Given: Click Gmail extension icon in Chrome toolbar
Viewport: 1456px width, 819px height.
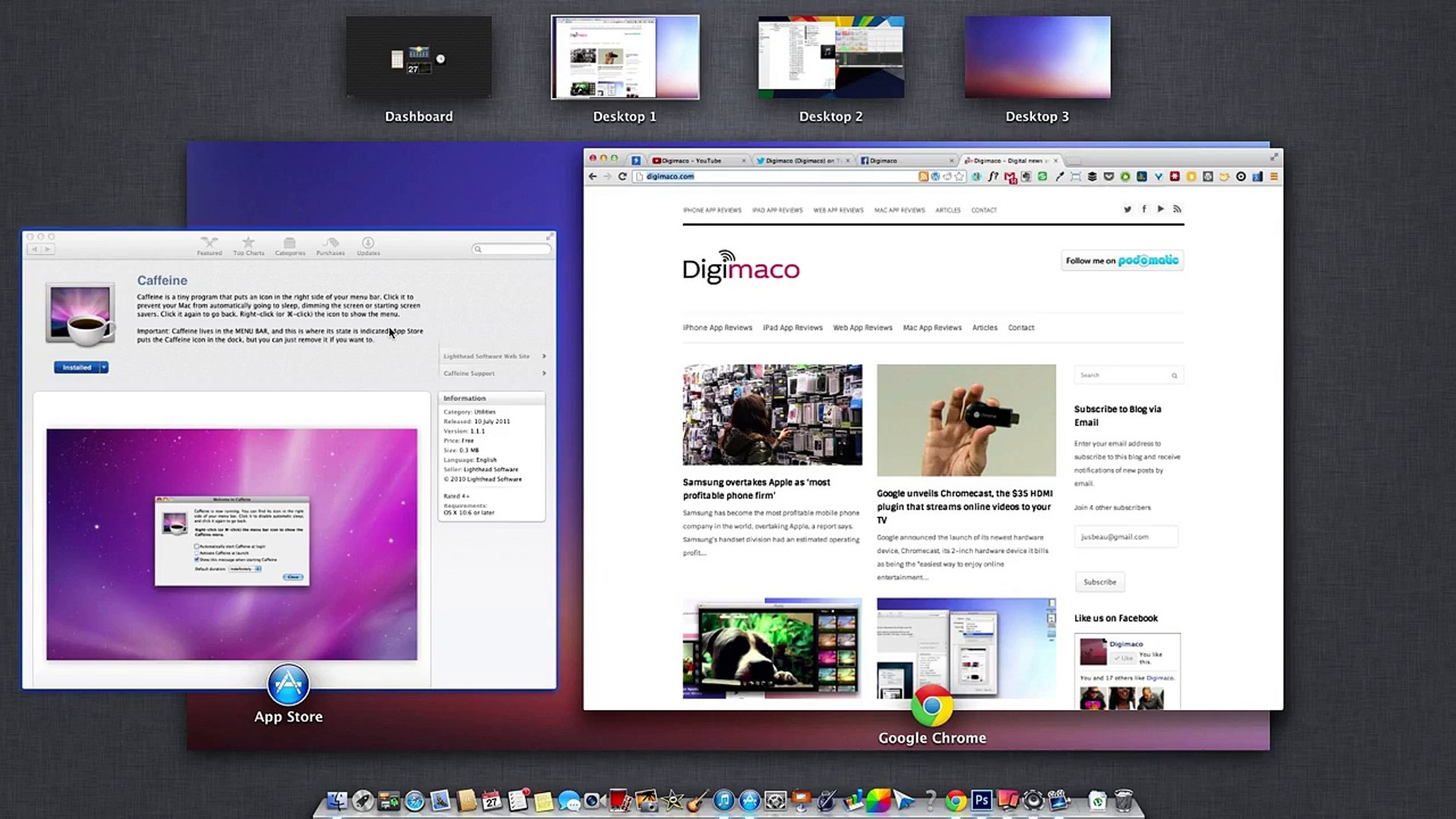Looking at the screenshot, I should (1009, 177).
